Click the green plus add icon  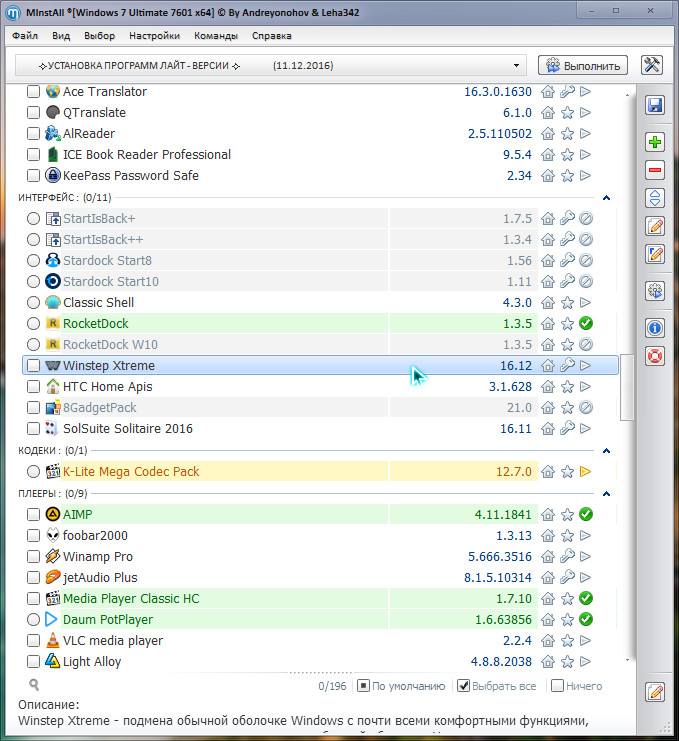click(x=655, y=142)
